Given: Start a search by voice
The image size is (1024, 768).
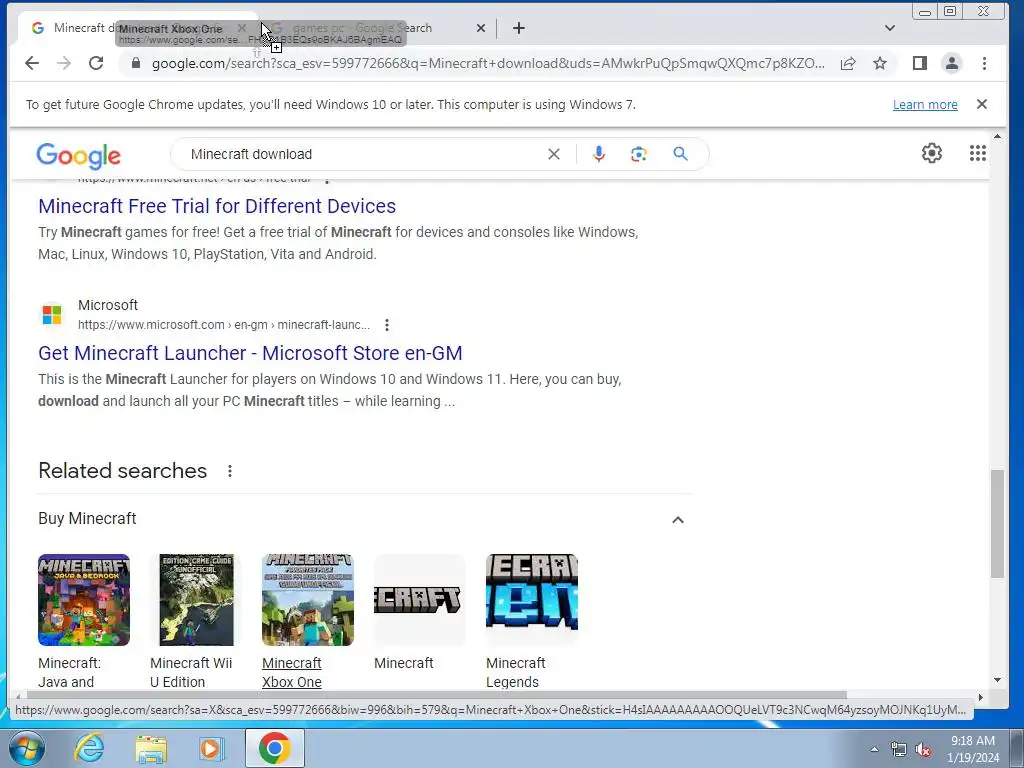Looking at the screenshot, I should tap(599, 154).
